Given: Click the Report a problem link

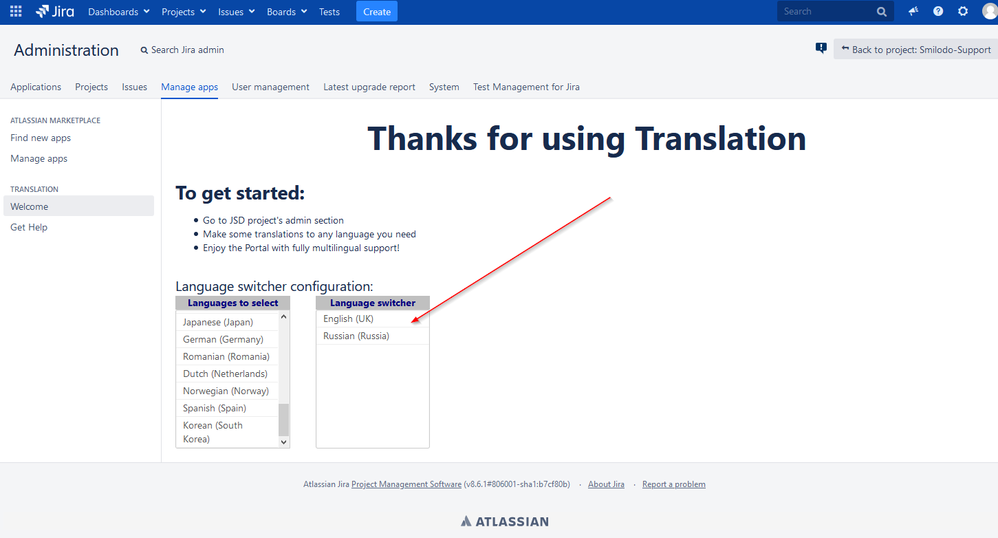Looking at the screenshot, I should click(673, 485).
